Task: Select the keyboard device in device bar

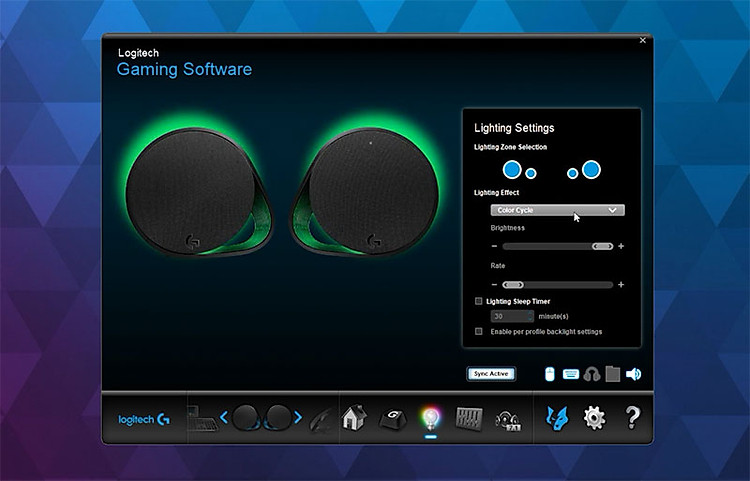Action: pyautogui.click(x=202, y=419)
